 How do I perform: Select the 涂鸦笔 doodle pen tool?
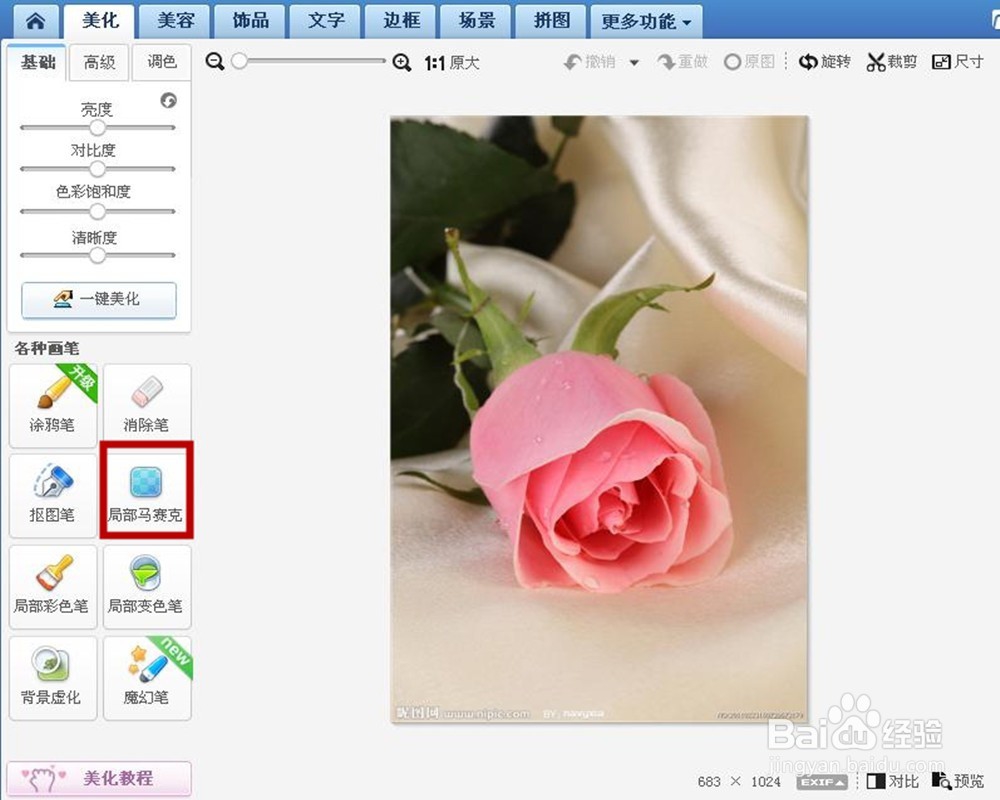(52, 405)
